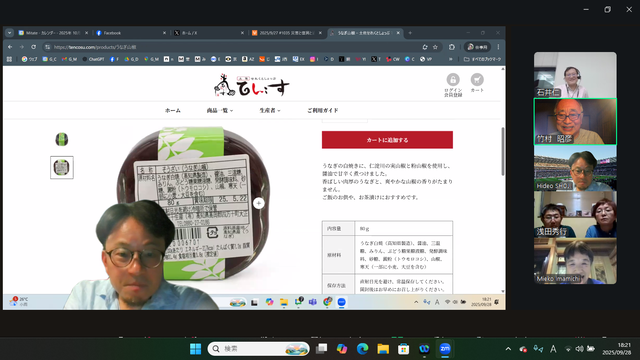Select 浅田秀行 participant video tile
640x360 pixels.
(x=575, y=215)
